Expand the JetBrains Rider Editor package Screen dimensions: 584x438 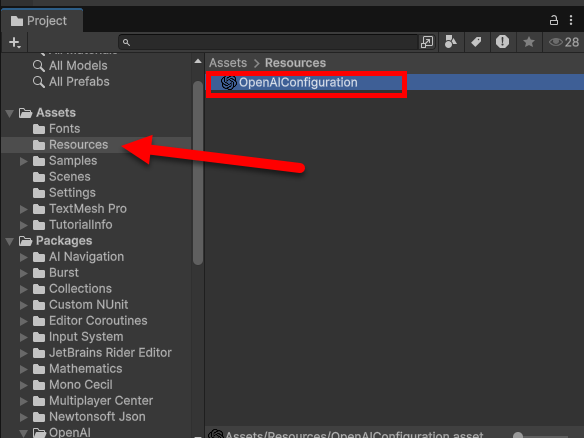click(x=23, y=353)
